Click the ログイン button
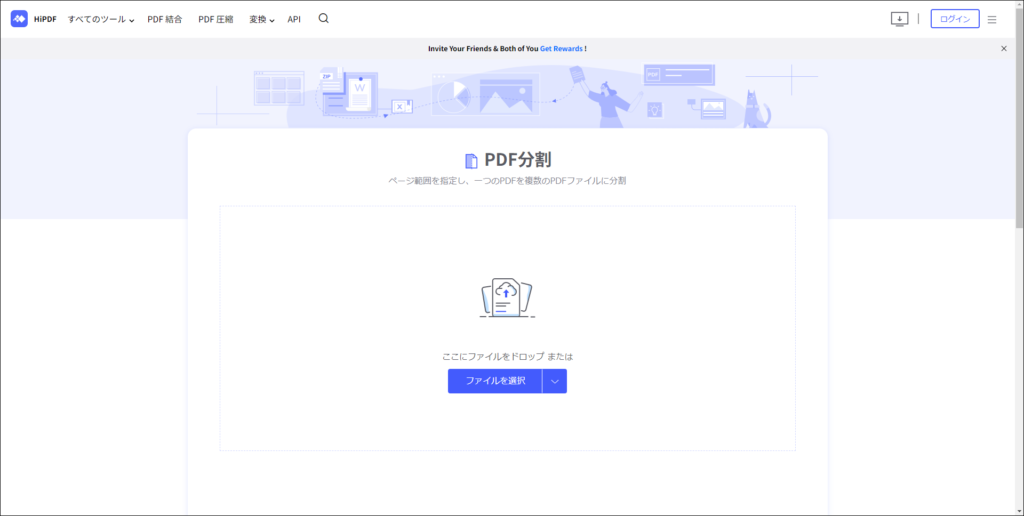This screenshot has width=1024, height=516. tap(955, 19)
